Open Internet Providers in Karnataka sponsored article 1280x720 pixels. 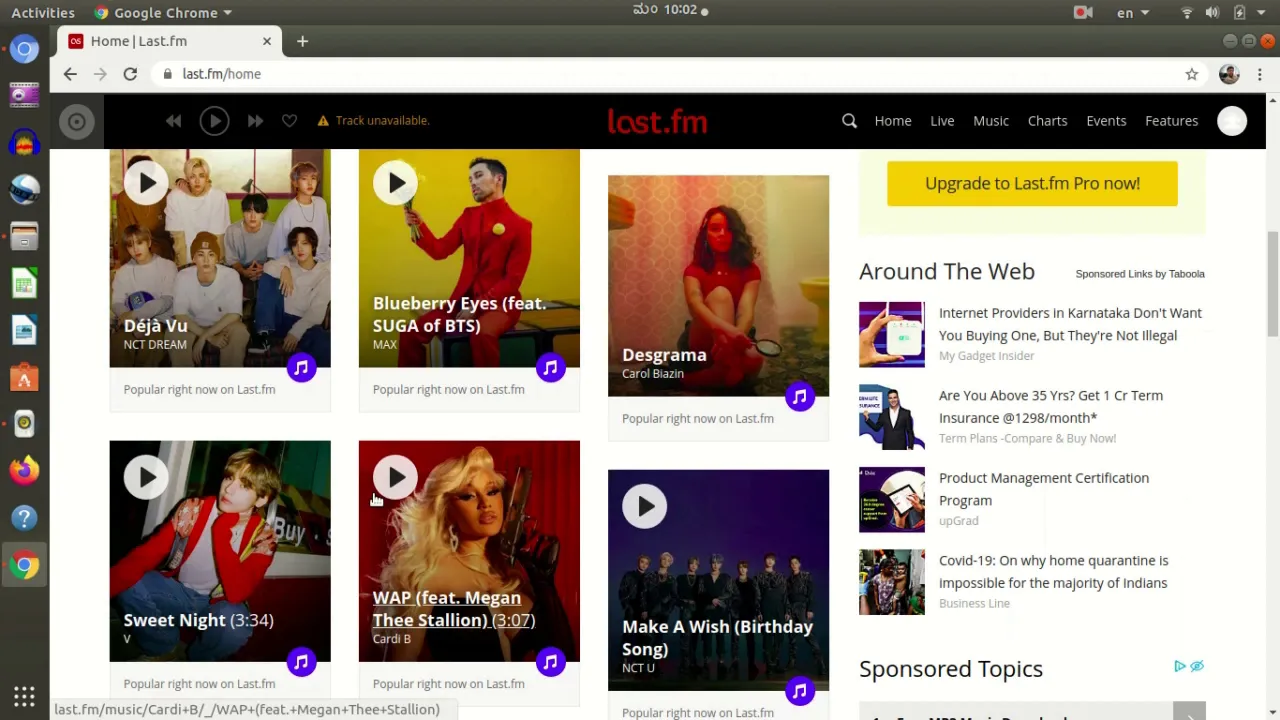[1070, 324]
